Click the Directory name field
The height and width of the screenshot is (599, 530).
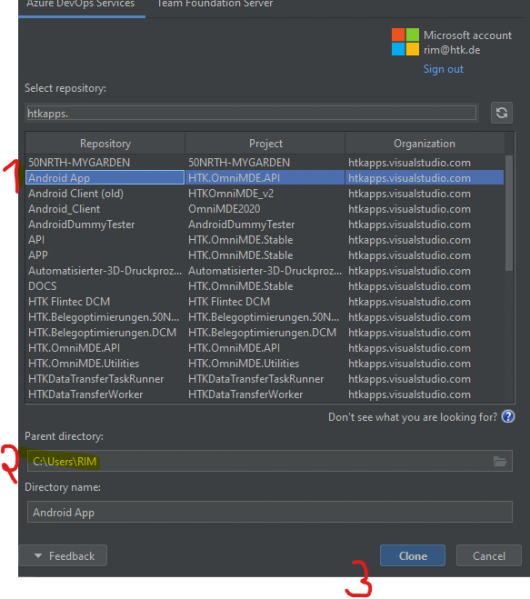[269, 512]
